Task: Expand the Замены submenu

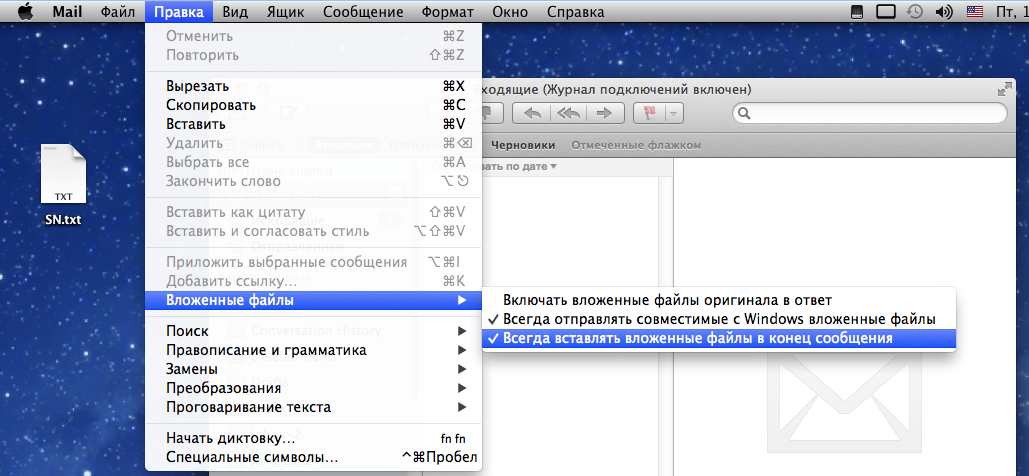Action: [x=314, y=369]
